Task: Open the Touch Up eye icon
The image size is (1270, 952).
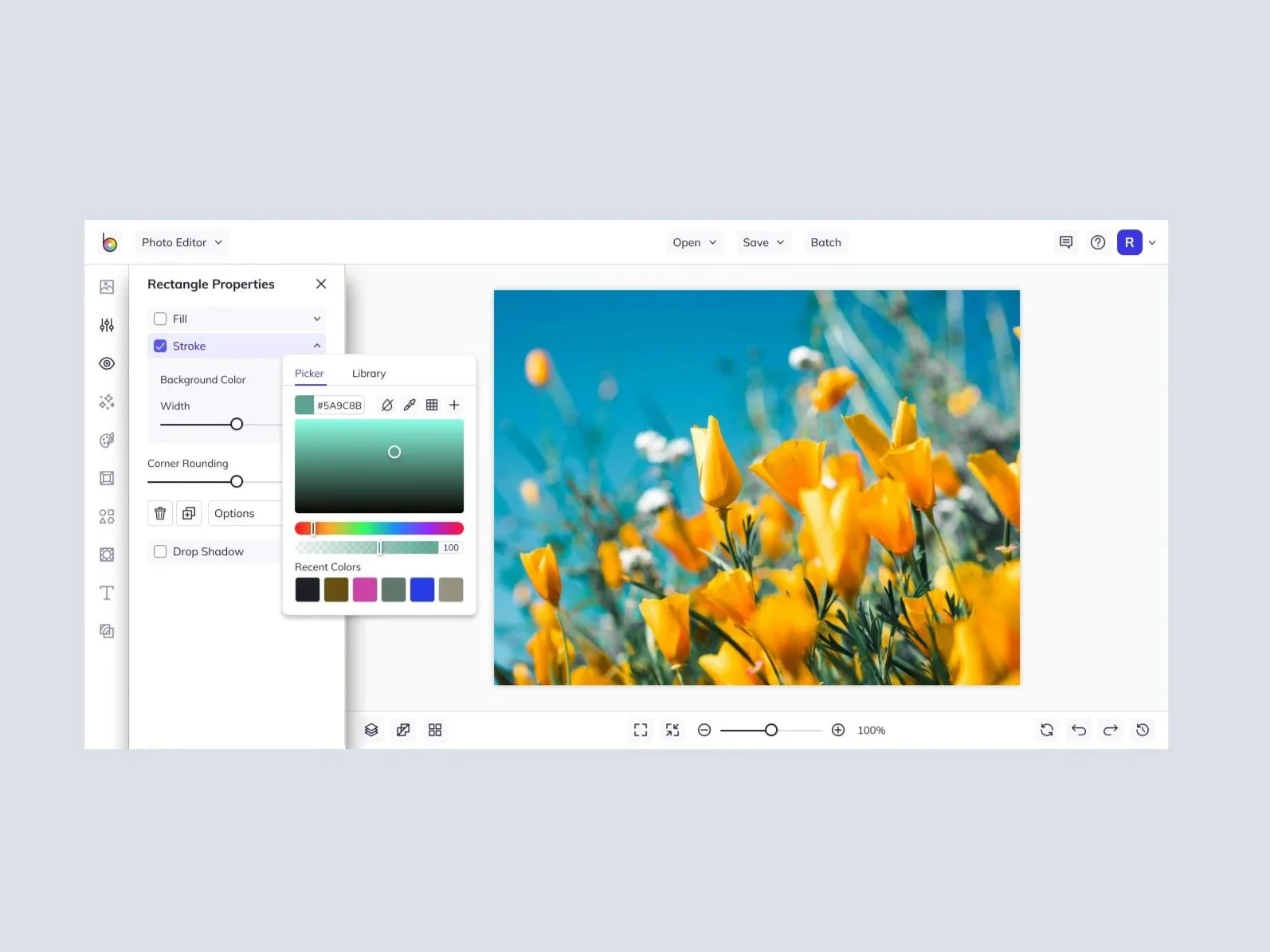Action: [107, 363]
